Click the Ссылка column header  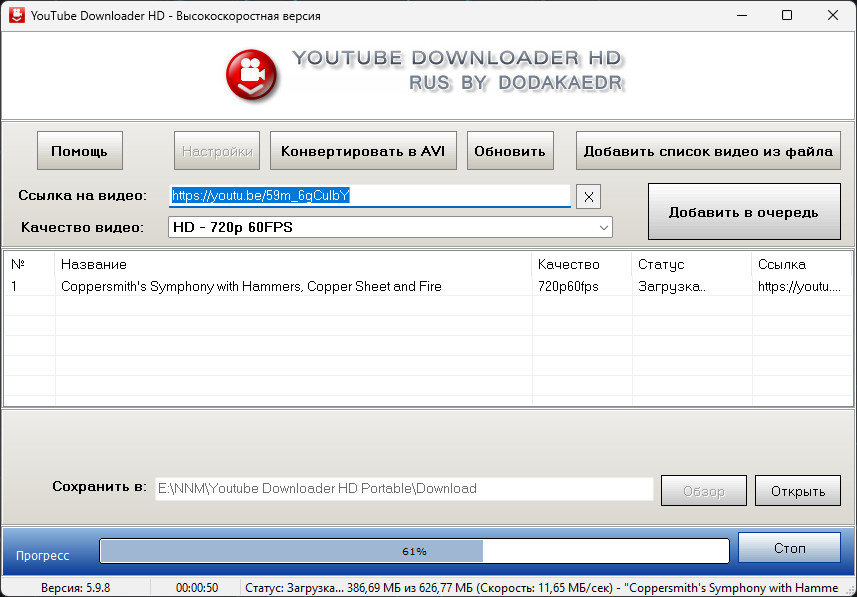(802, 264)
